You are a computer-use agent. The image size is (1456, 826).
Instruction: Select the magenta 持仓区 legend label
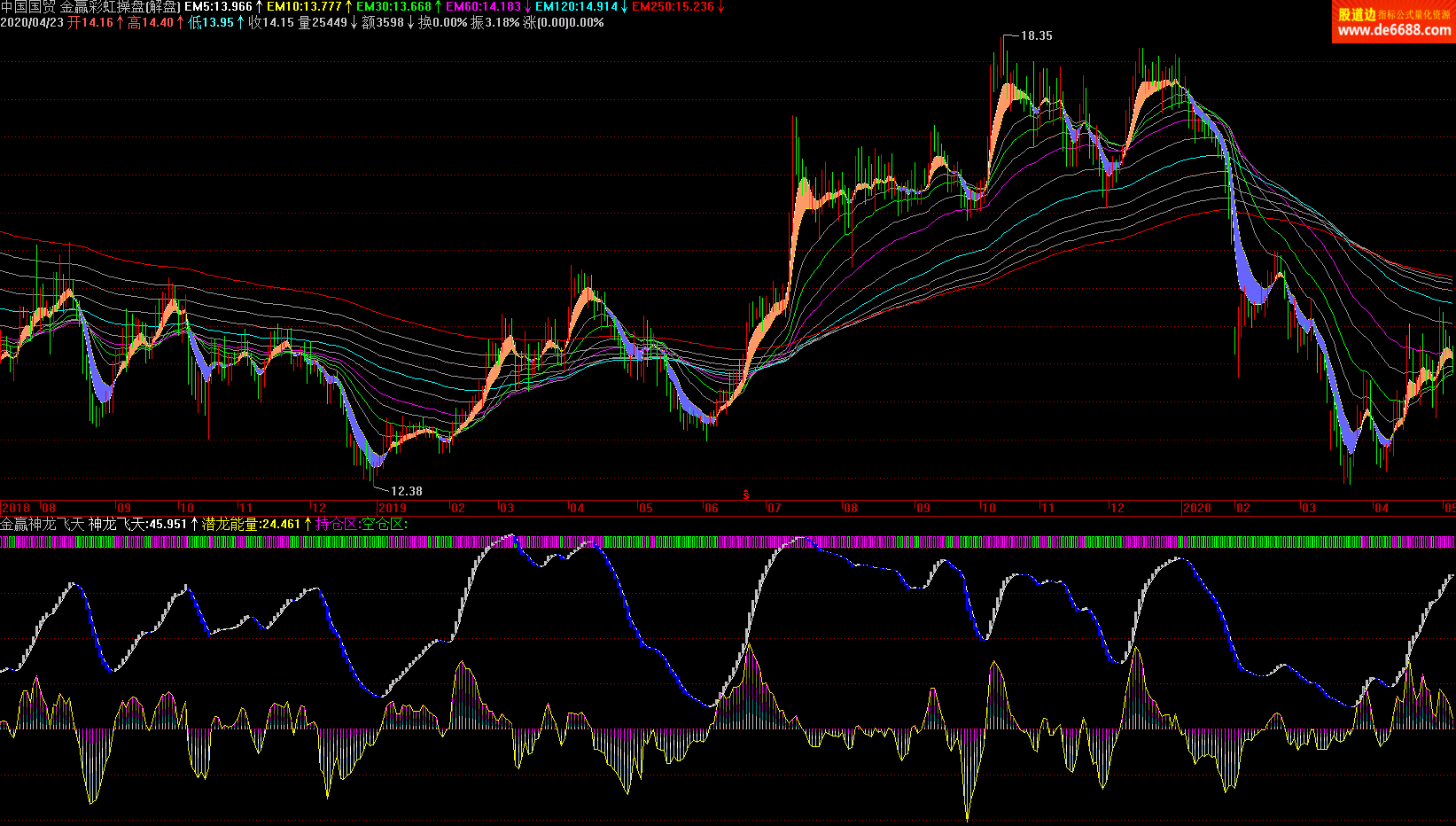pyautogui.click(x=337, y=525)
